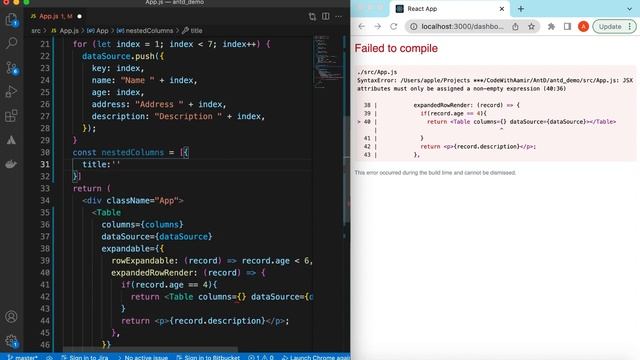Click the compare changes icon in editor toolbar

point(312,16)
